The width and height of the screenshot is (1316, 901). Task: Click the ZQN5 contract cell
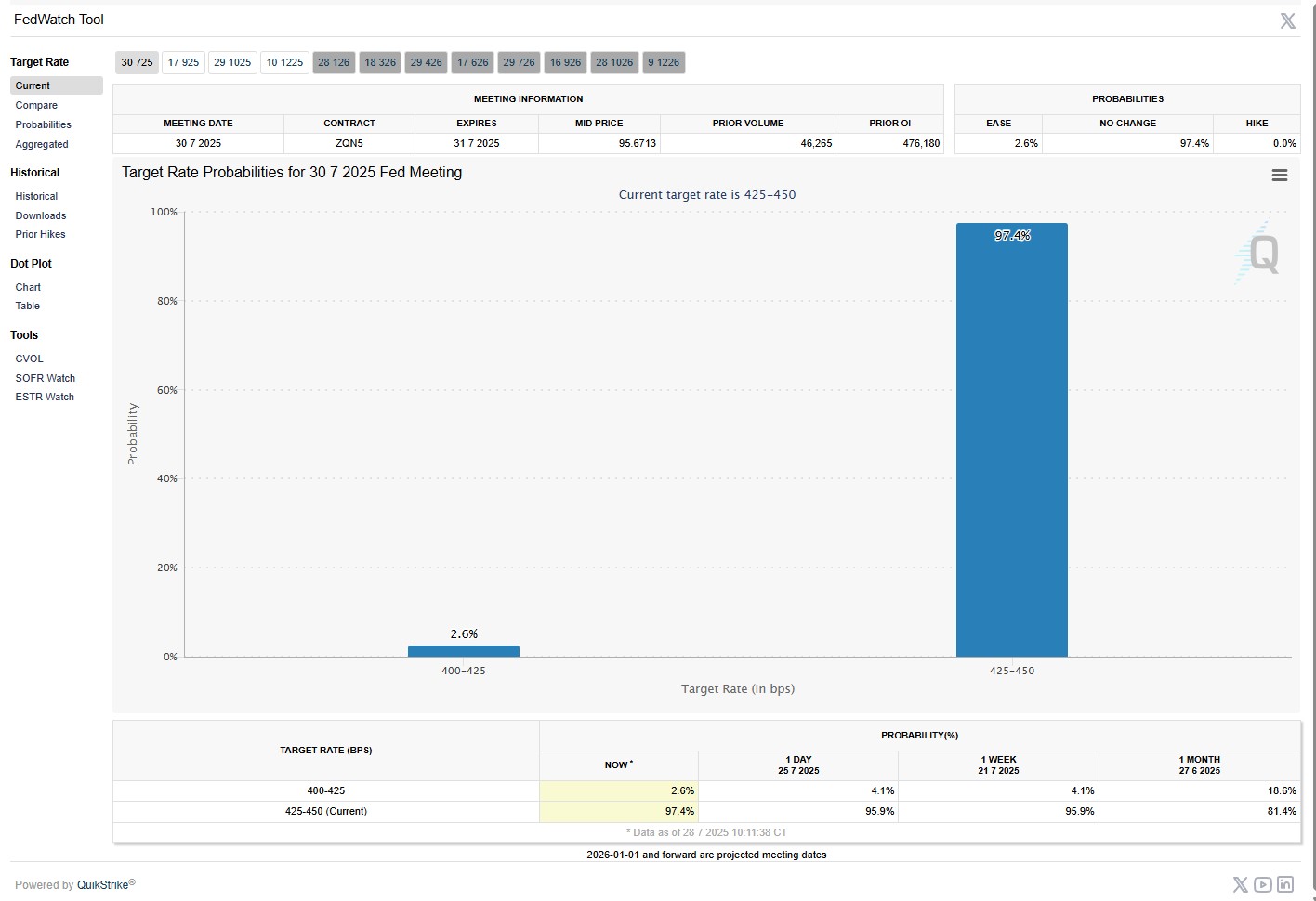click(x=349, y=143)
